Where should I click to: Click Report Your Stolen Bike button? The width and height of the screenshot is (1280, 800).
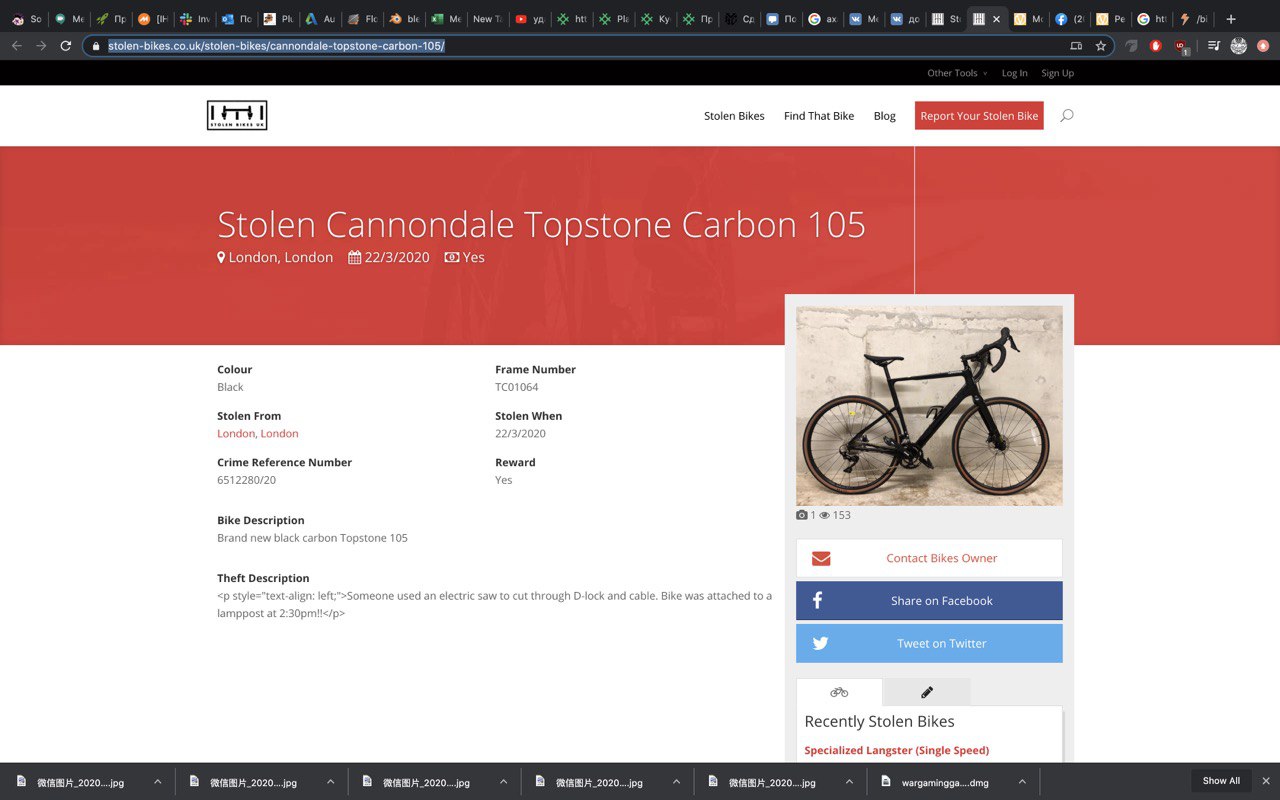[x=979, y=116]
